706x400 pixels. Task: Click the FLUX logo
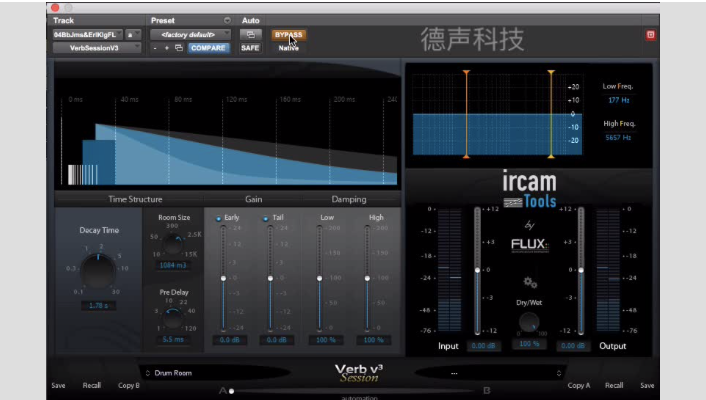click(530, 245)
